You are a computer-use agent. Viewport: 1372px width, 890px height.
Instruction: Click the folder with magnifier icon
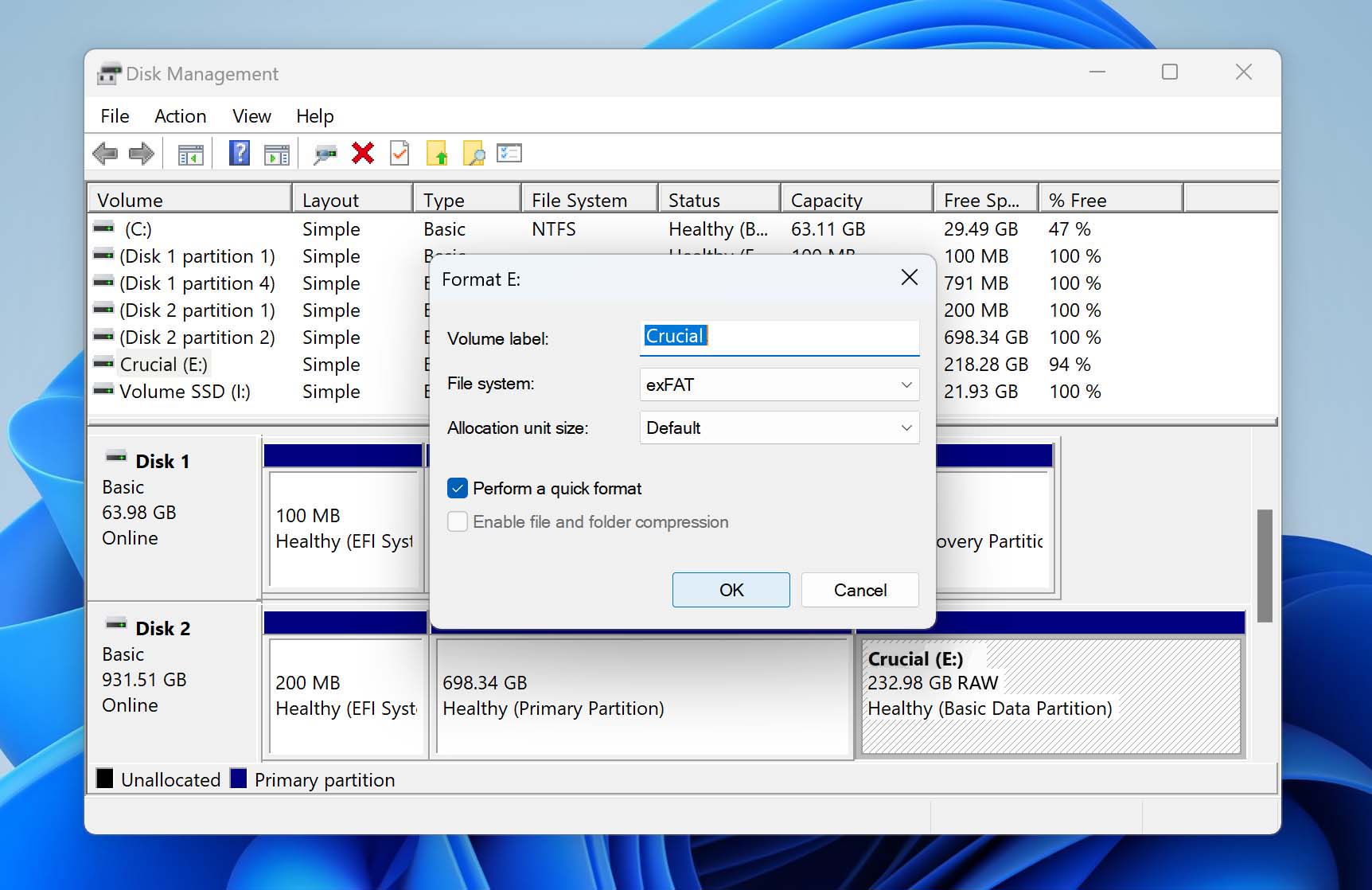tap(474, 153)
